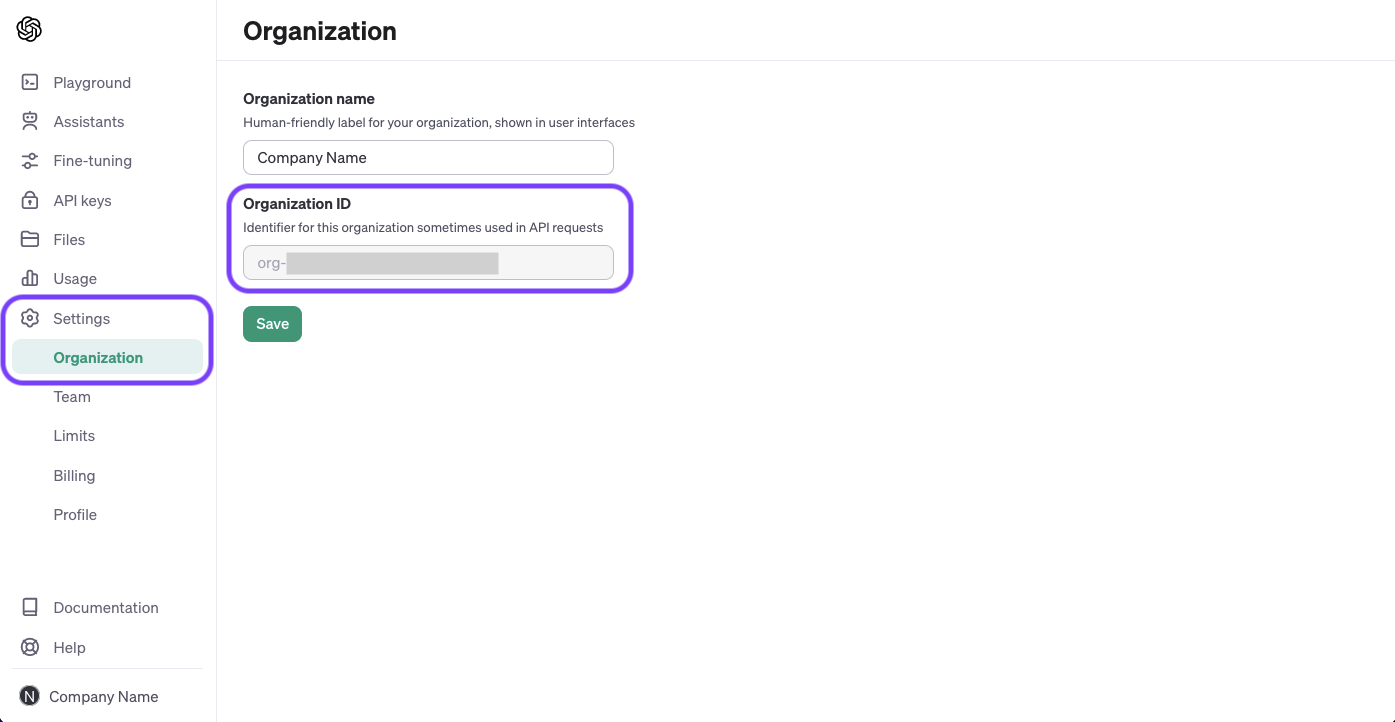
Task: Open the Profile settings section
Action: (74, 514)
